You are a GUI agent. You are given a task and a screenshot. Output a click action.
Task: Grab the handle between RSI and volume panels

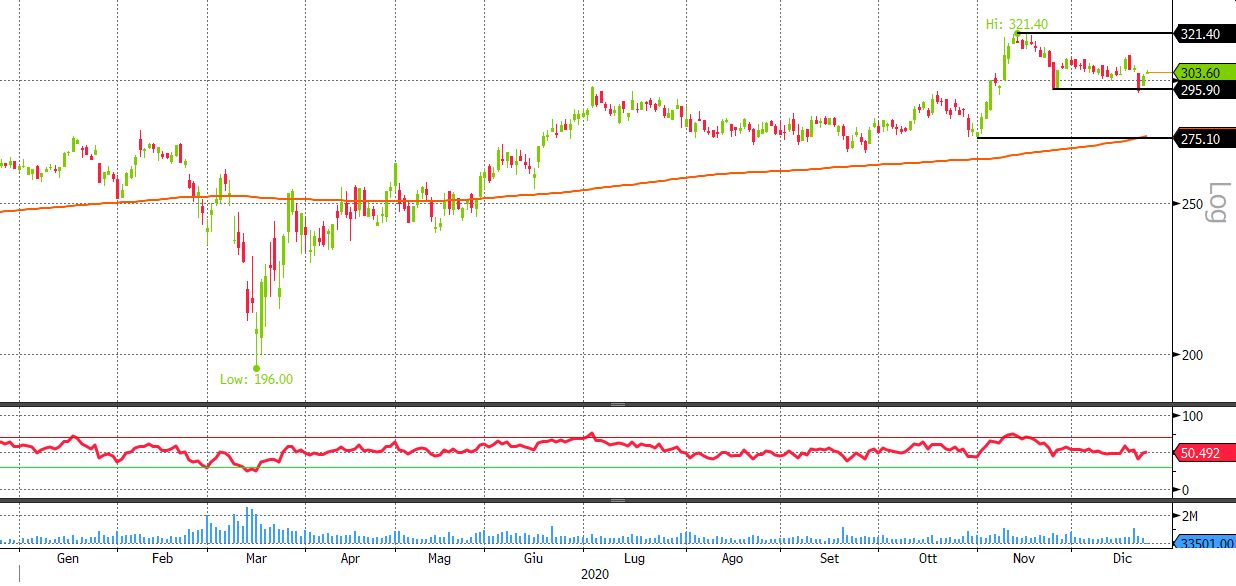click(618, 500)
